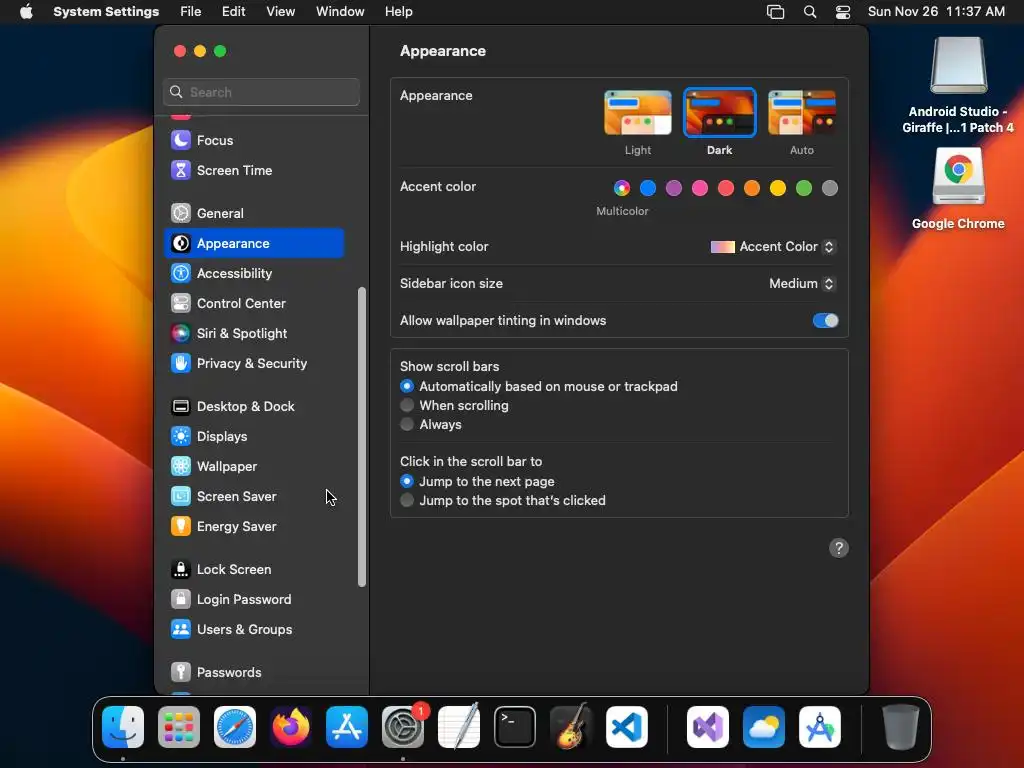Open the Edit menu
The image size is (1024, 768).
233,12
